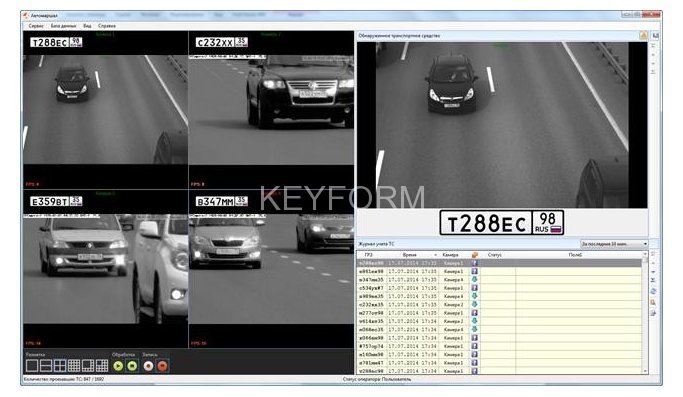Select the single-camera layout icon
The image size is (683, 397).
(x=32, y=366)
